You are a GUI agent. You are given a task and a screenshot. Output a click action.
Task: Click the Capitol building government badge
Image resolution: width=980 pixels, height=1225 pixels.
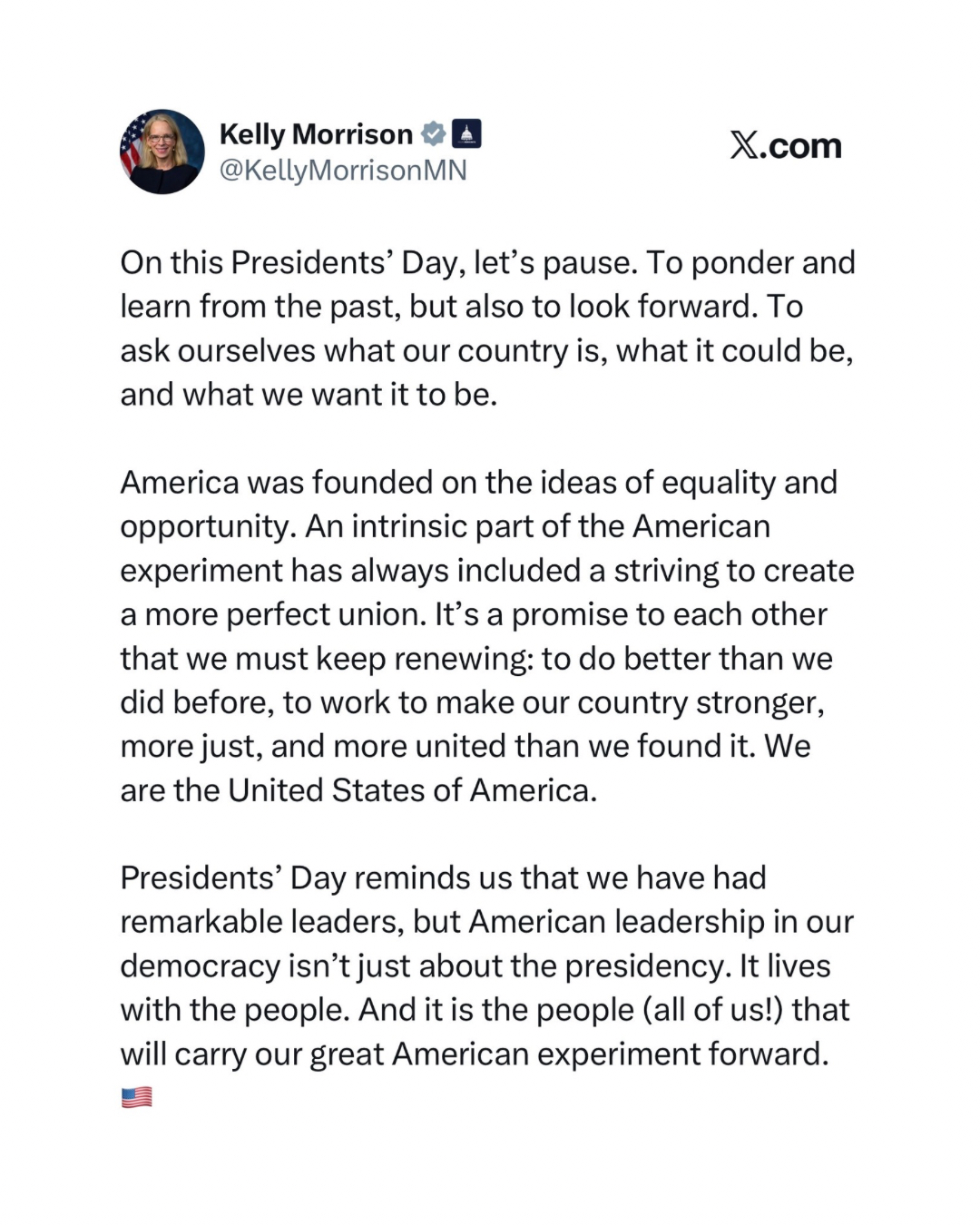point(466,134)
